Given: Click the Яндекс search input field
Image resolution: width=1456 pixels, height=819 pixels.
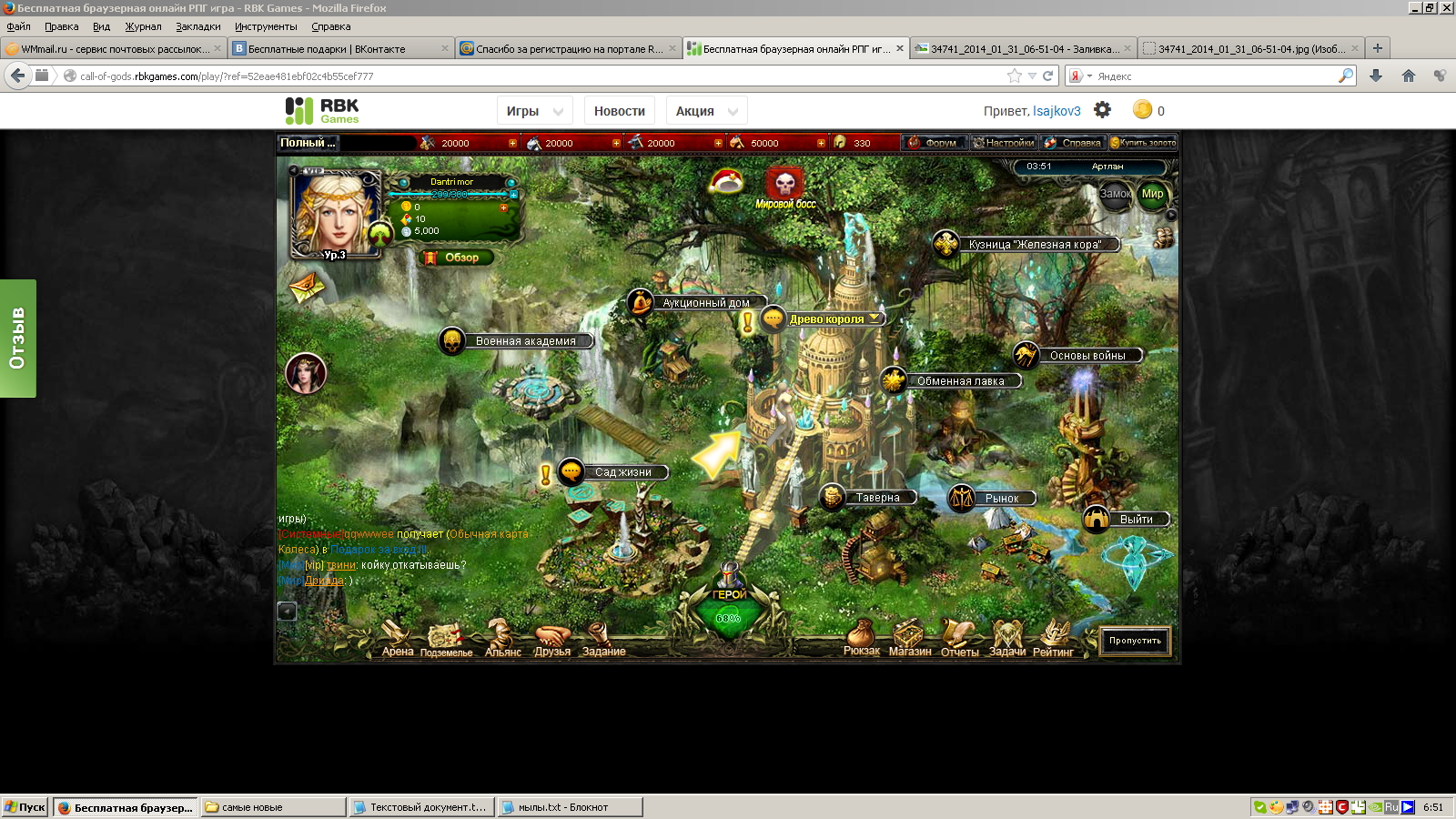Looking at the screenshot, I should pyautogui.click(x=1216, y=76).
